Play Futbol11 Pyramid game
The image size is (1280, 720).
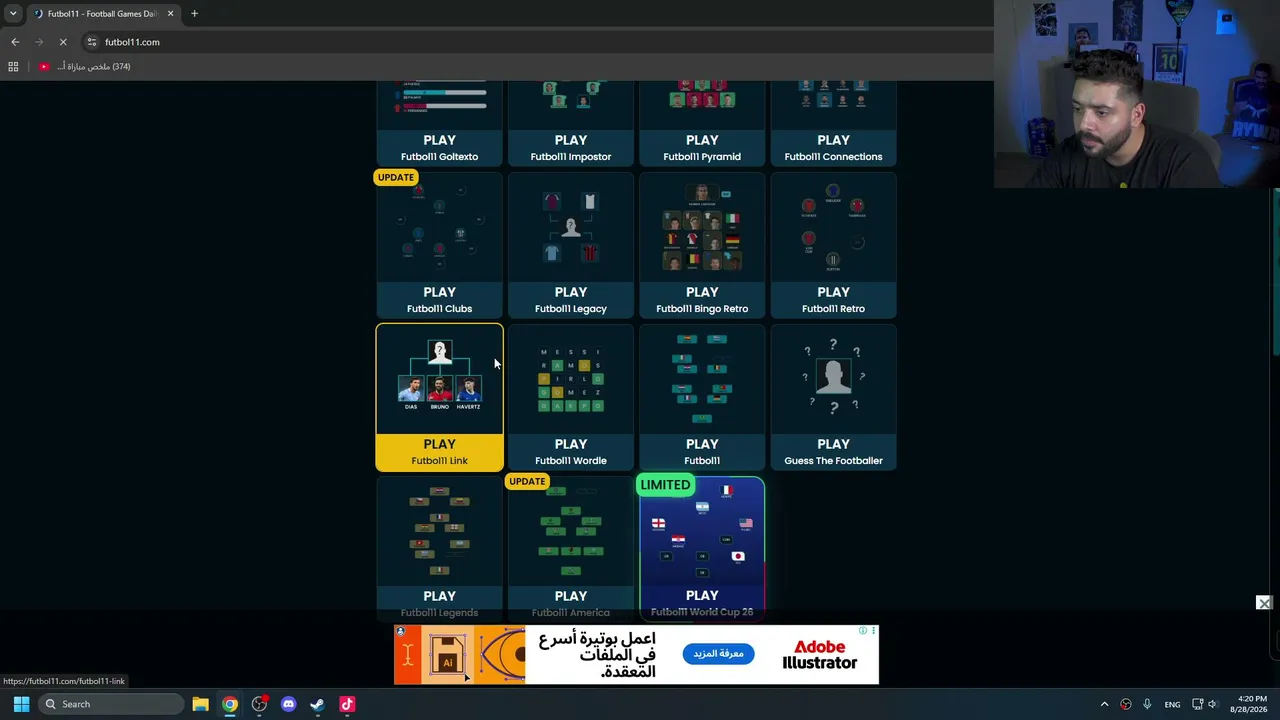702,140
